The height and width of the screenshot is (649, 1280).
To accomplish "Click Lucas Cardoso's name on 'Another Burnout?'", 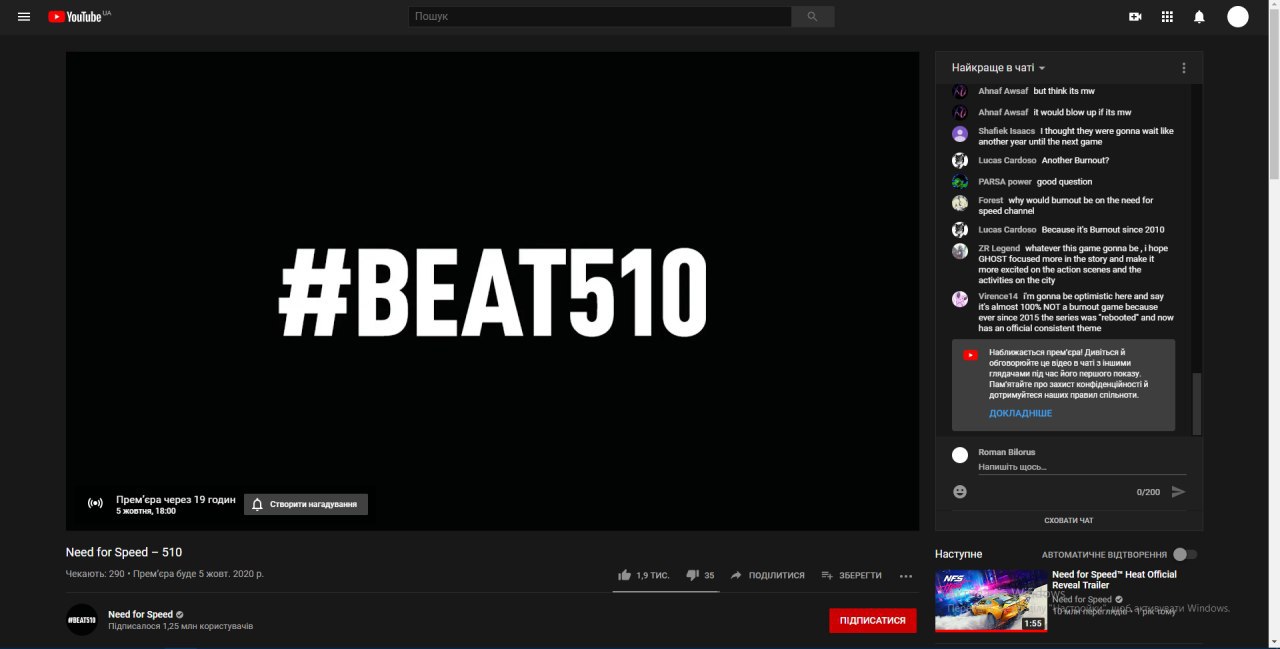I will coord(1007,160).
